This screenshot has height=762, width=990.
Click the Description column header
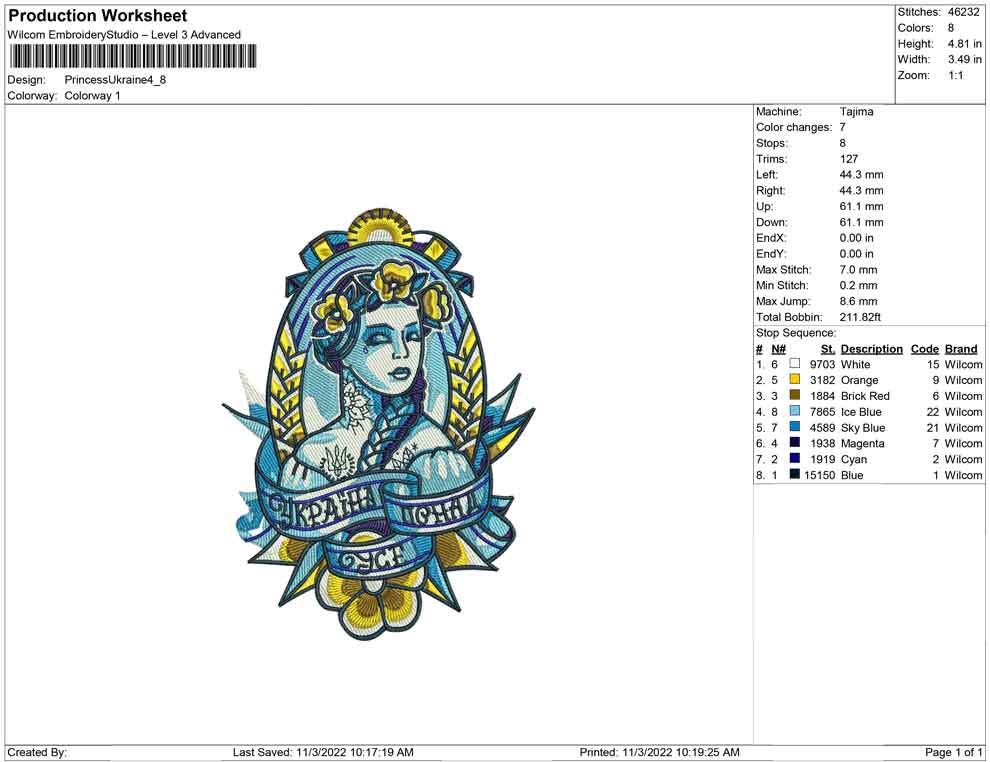coord(871,349)
